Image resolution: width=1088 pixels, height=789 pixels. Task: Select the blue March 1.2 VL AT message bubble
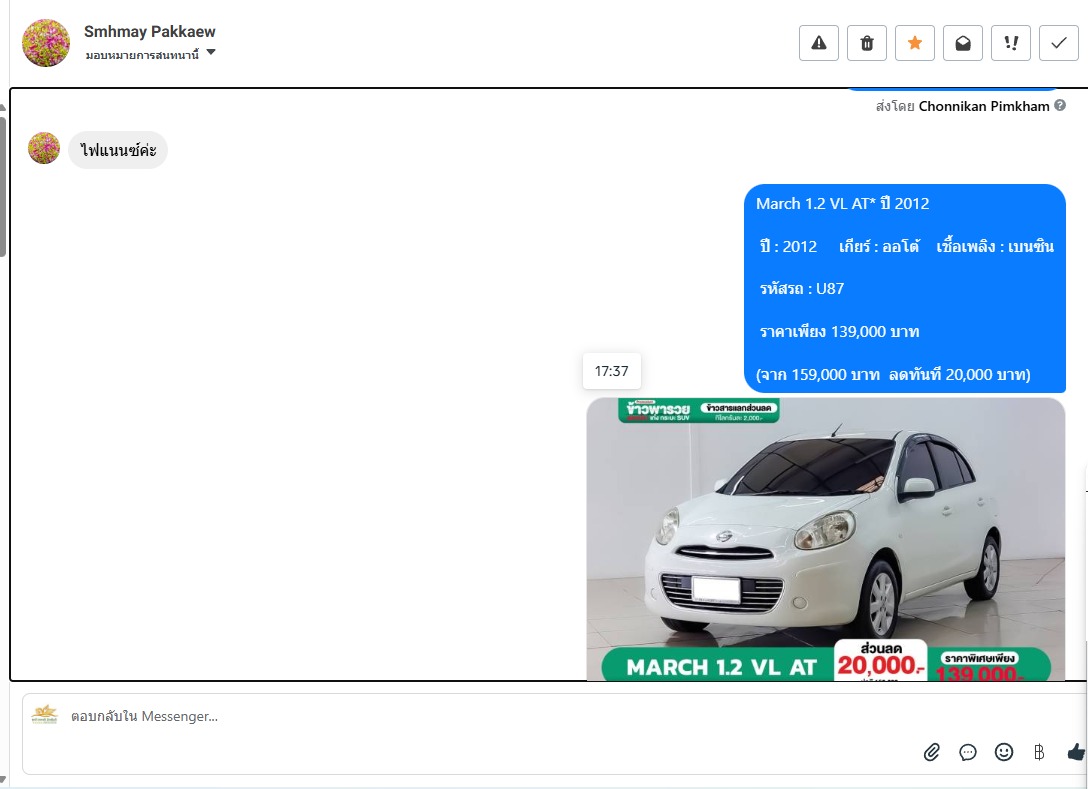click(x=905, y=289)
